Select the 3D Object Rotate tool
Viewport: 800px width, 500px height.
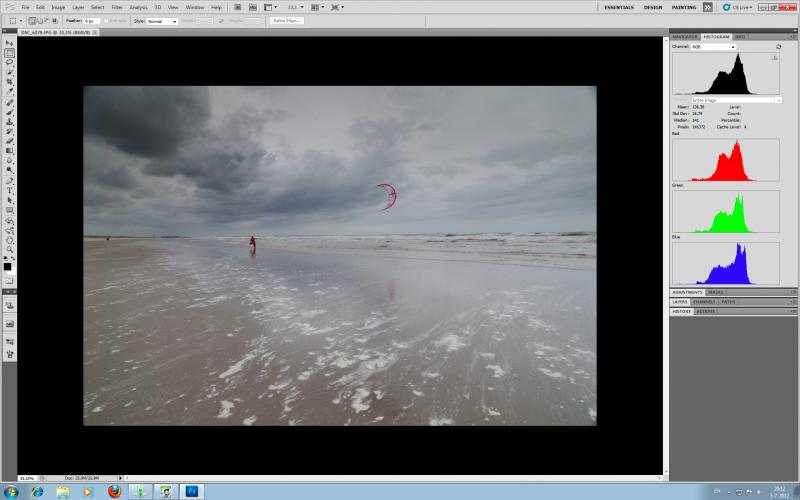point(9,221)
